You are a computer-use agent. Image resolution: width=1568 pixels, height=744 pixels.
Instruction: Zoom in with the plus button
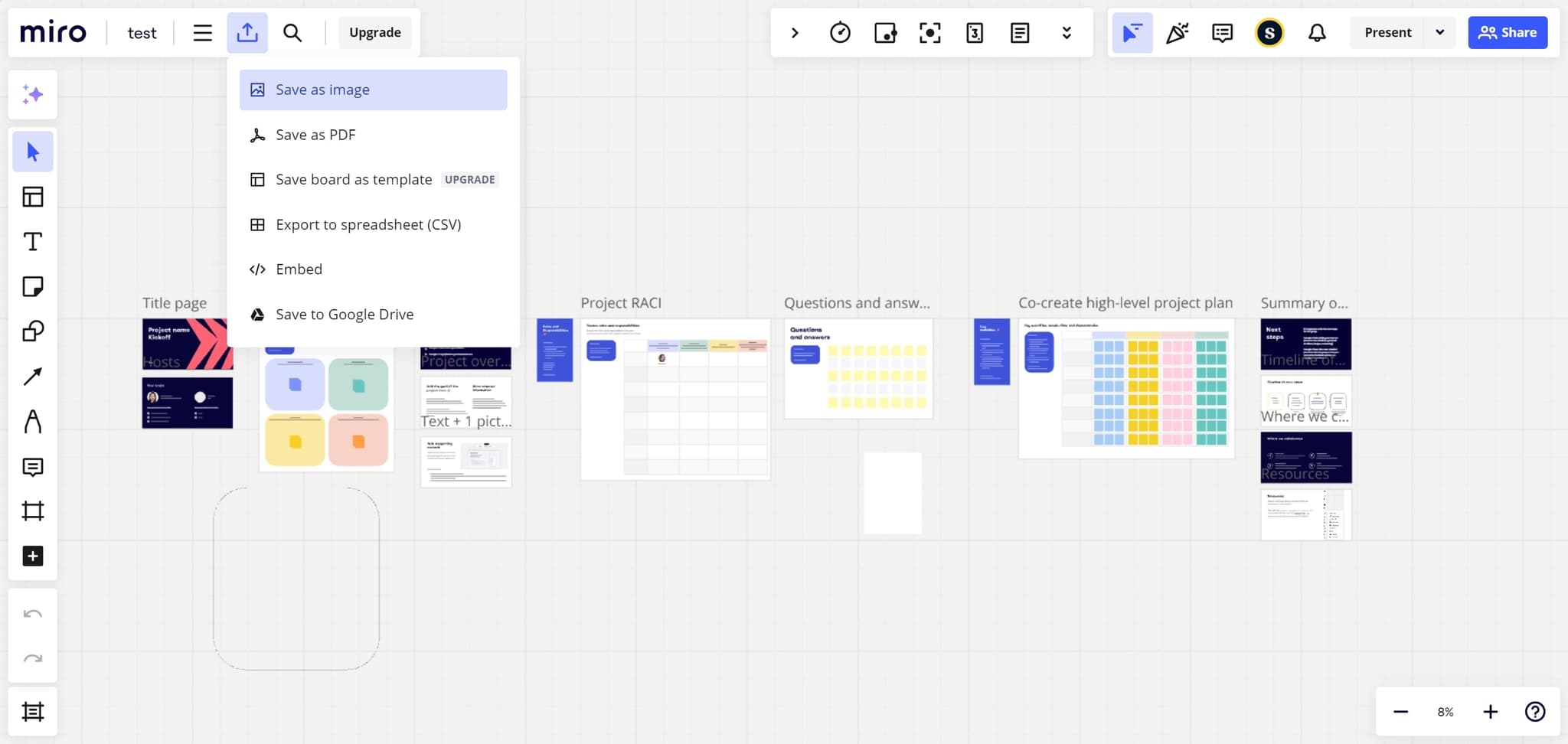click(x=1490, y=712)
